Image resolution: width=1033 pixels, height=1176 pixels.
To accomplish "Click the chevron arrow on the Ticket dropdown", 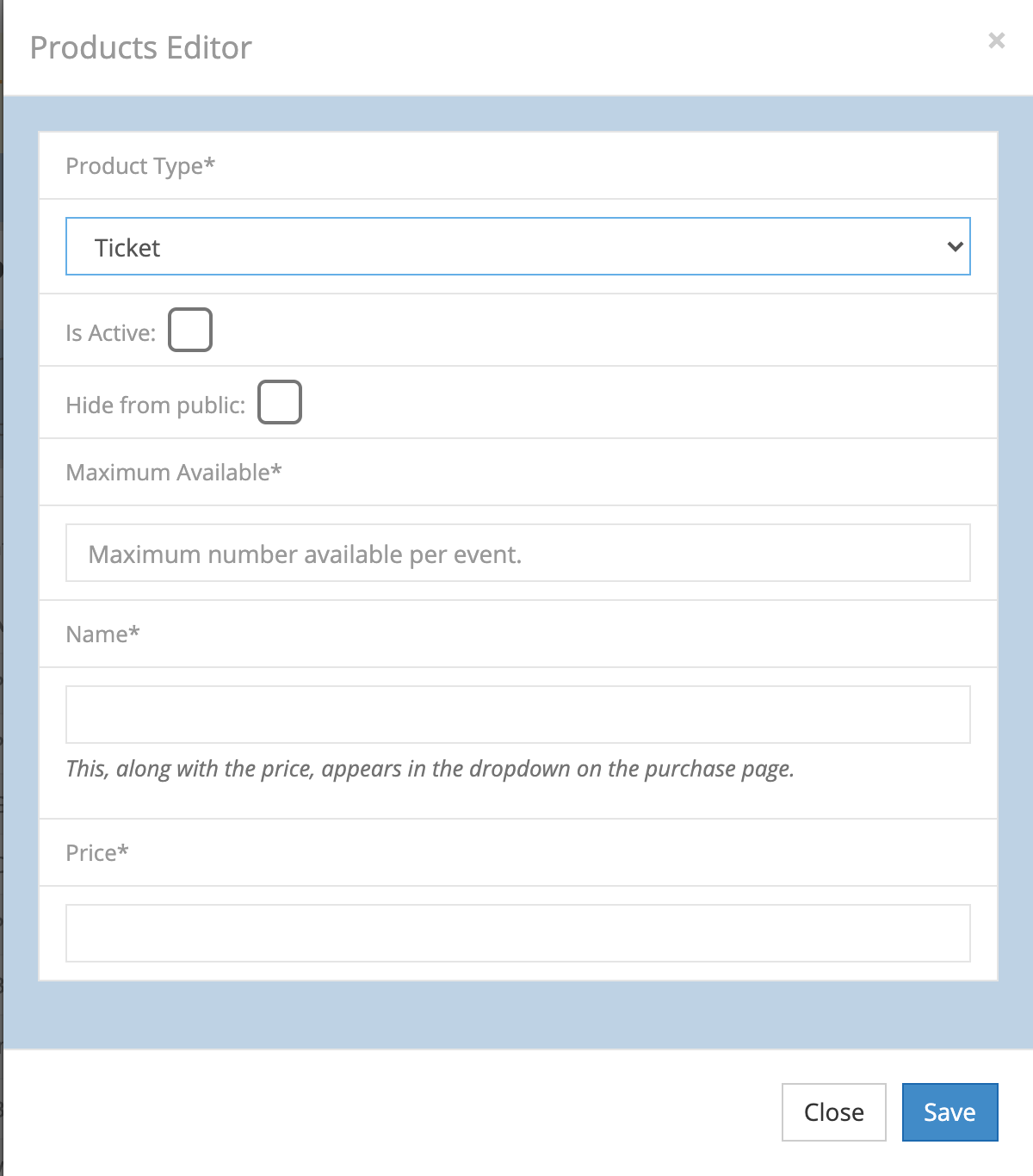I will tap(955, 247).
